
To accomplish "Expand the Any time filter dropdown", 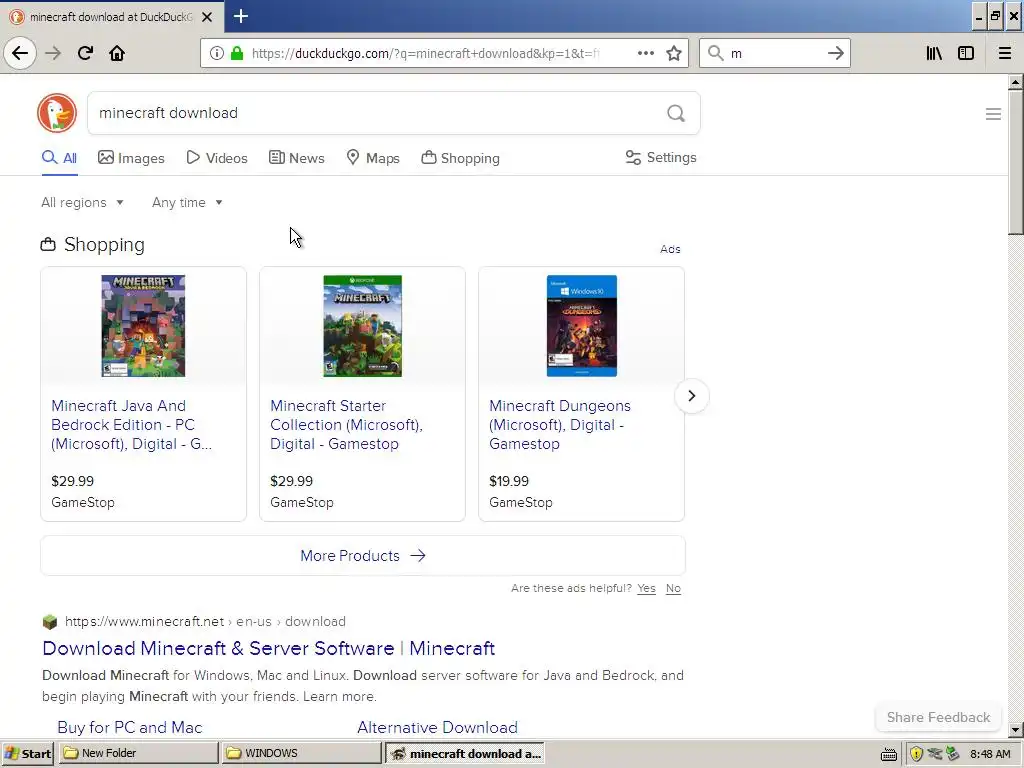I will coord(187,202).
